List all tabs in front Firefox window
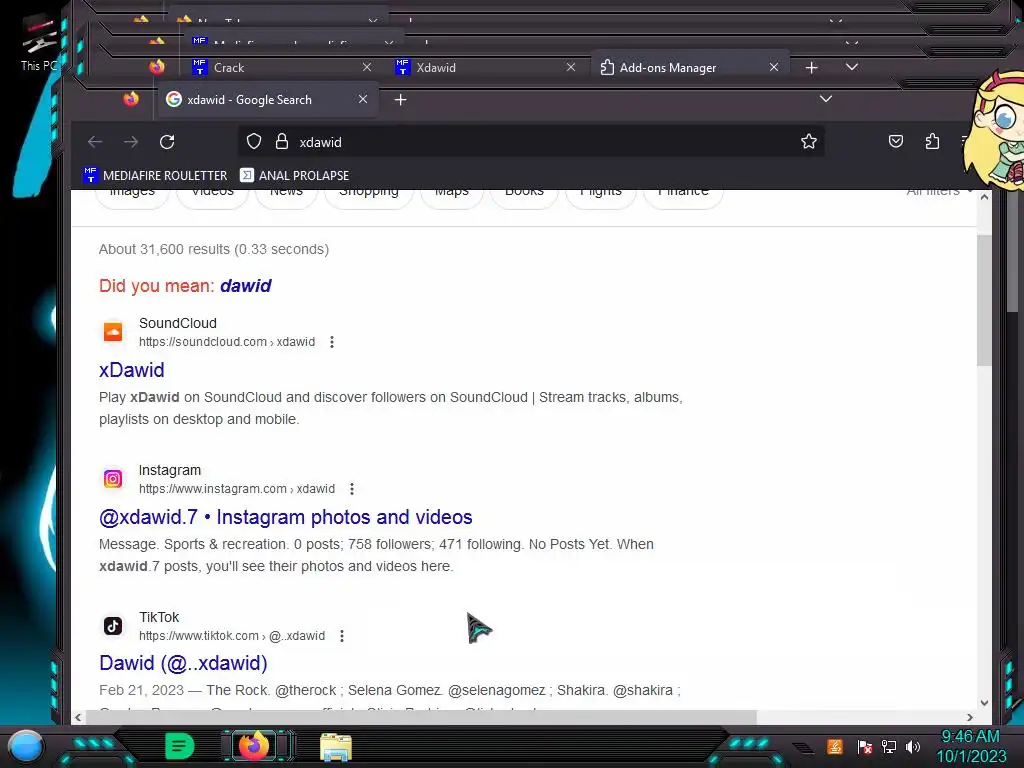The height and width of the screenshot is (768, 1024). 825,99
